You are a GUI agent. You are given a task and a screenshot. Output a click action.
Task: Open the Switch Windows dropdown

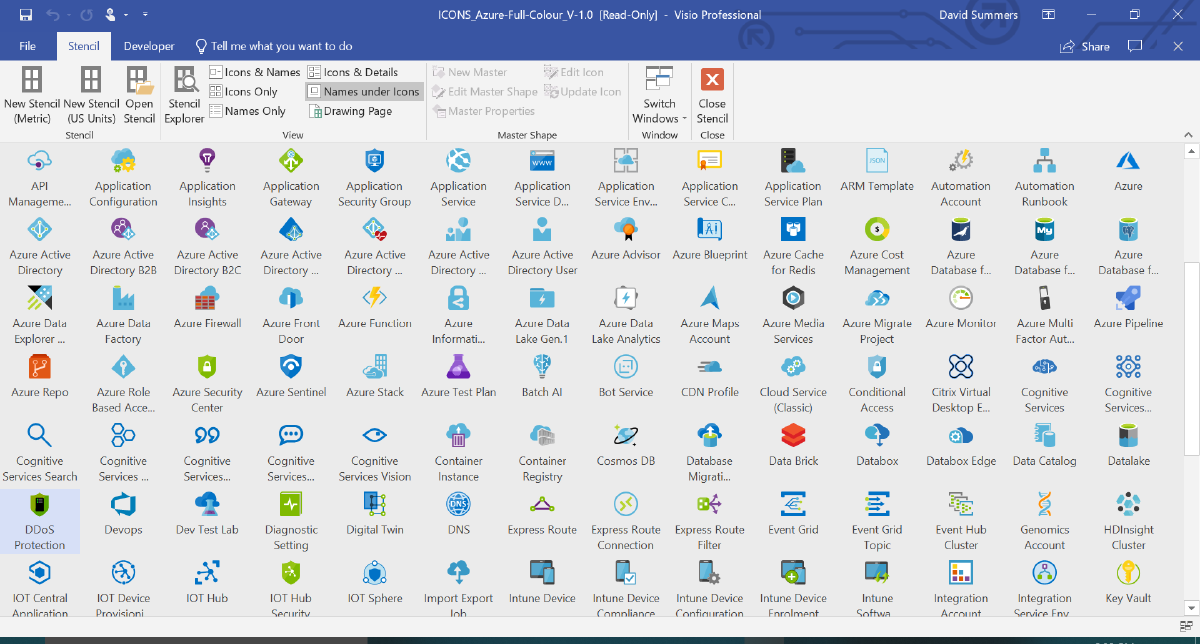pyautogui.click(x=659, y=100)
